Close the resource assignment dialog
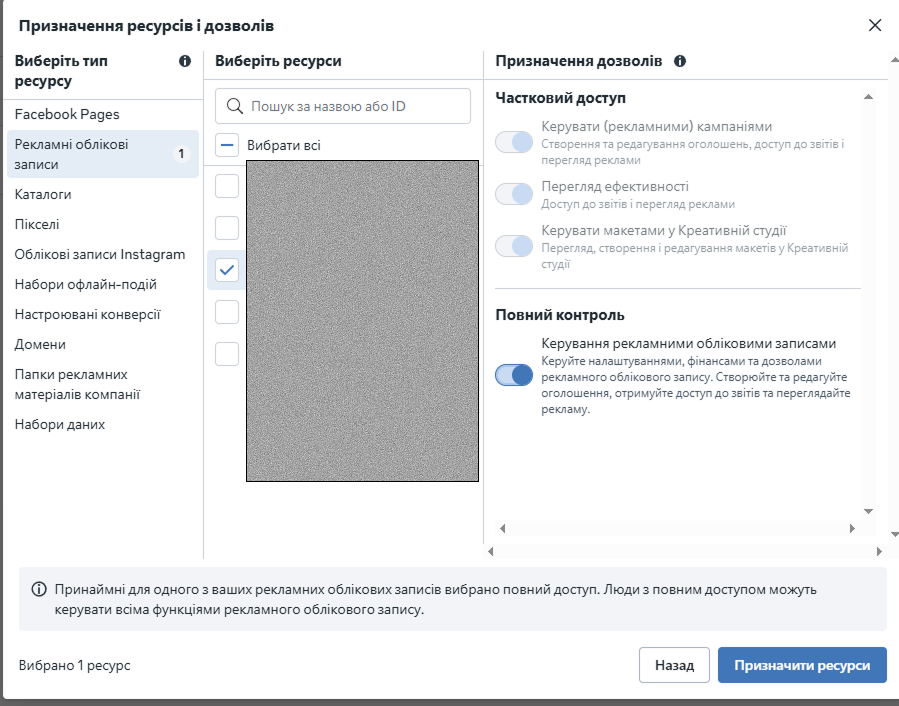This screenshot has width=899, height=706. 874,25
